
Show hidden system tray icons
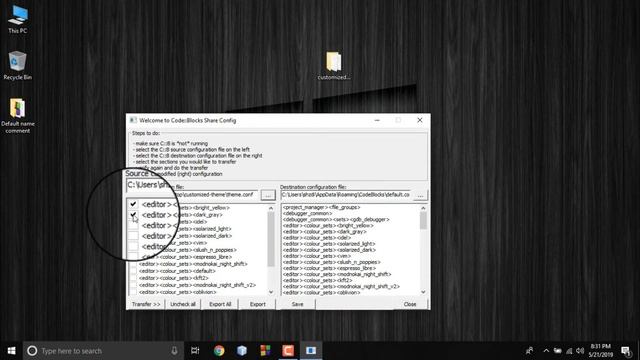[546, 351]
